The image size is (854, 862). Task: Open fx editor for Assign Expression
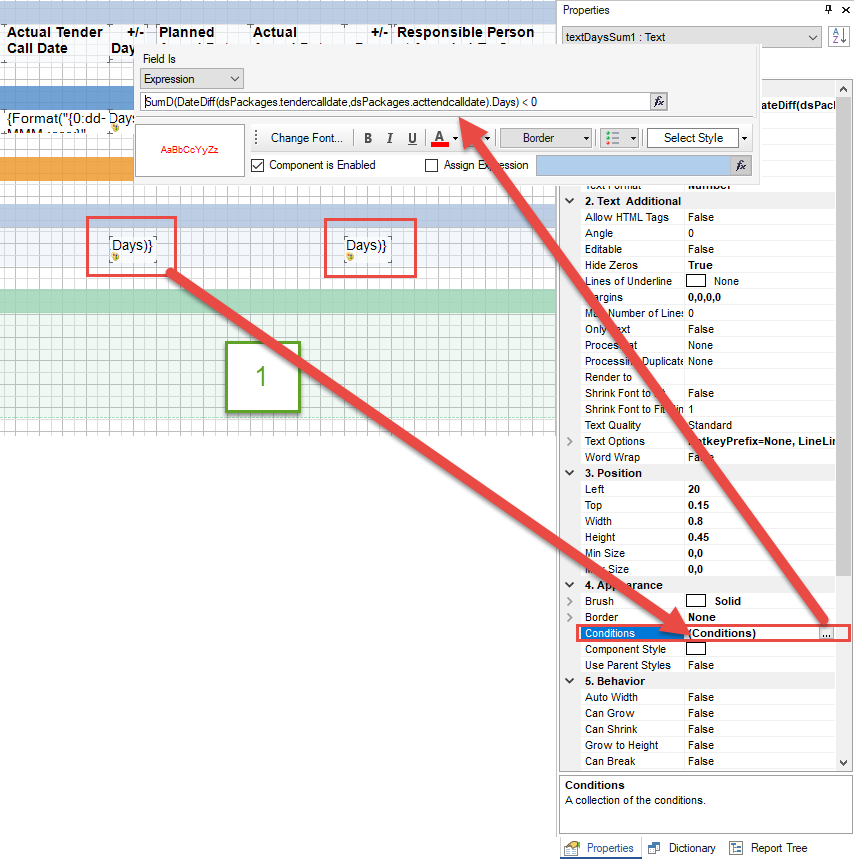pos(741,165)
